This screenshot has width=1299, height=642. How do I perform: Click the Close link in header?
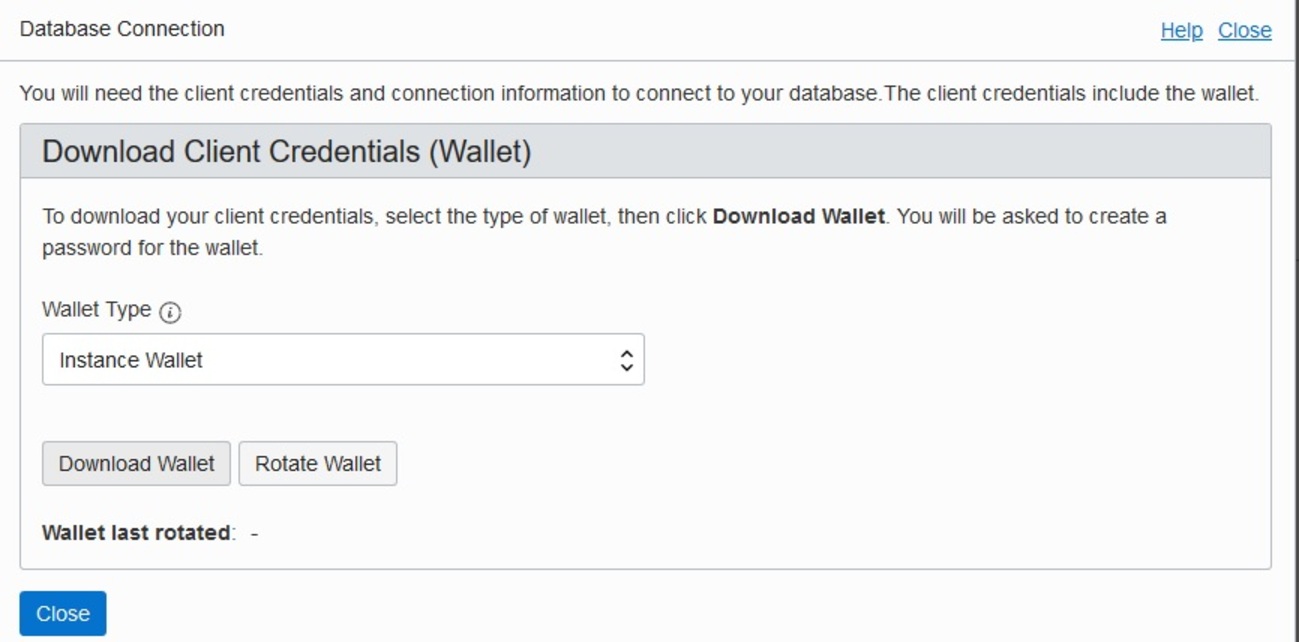click(x=1244, y=31)
